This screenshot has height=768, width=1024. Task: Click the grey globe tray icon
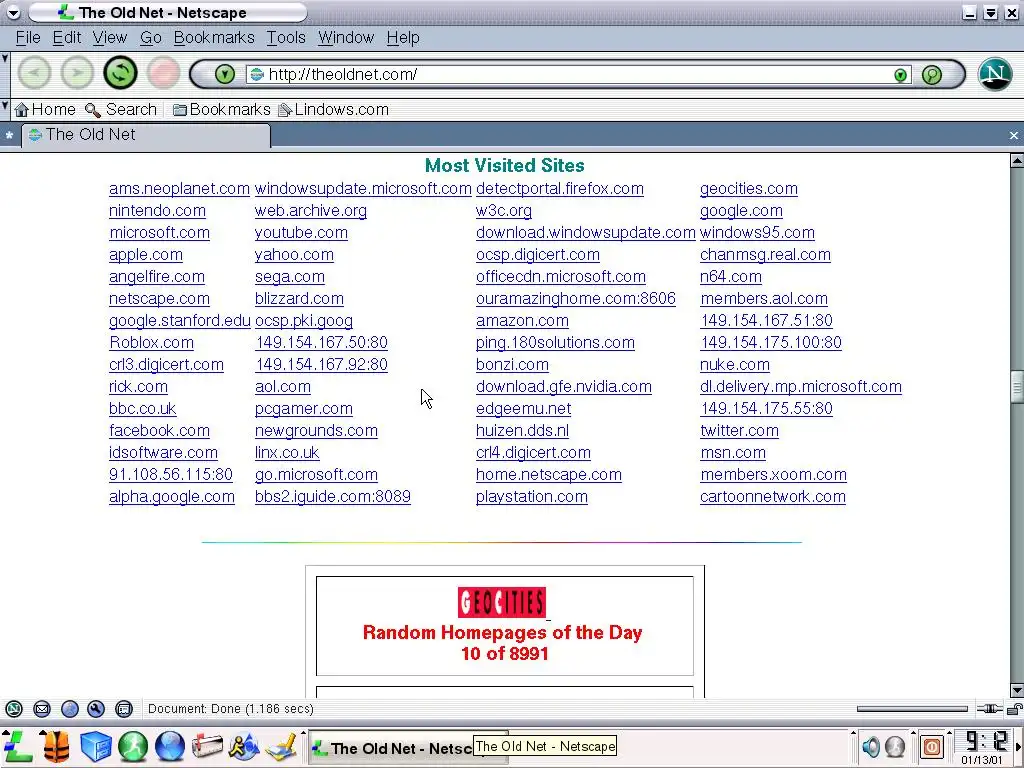point(895,746)
